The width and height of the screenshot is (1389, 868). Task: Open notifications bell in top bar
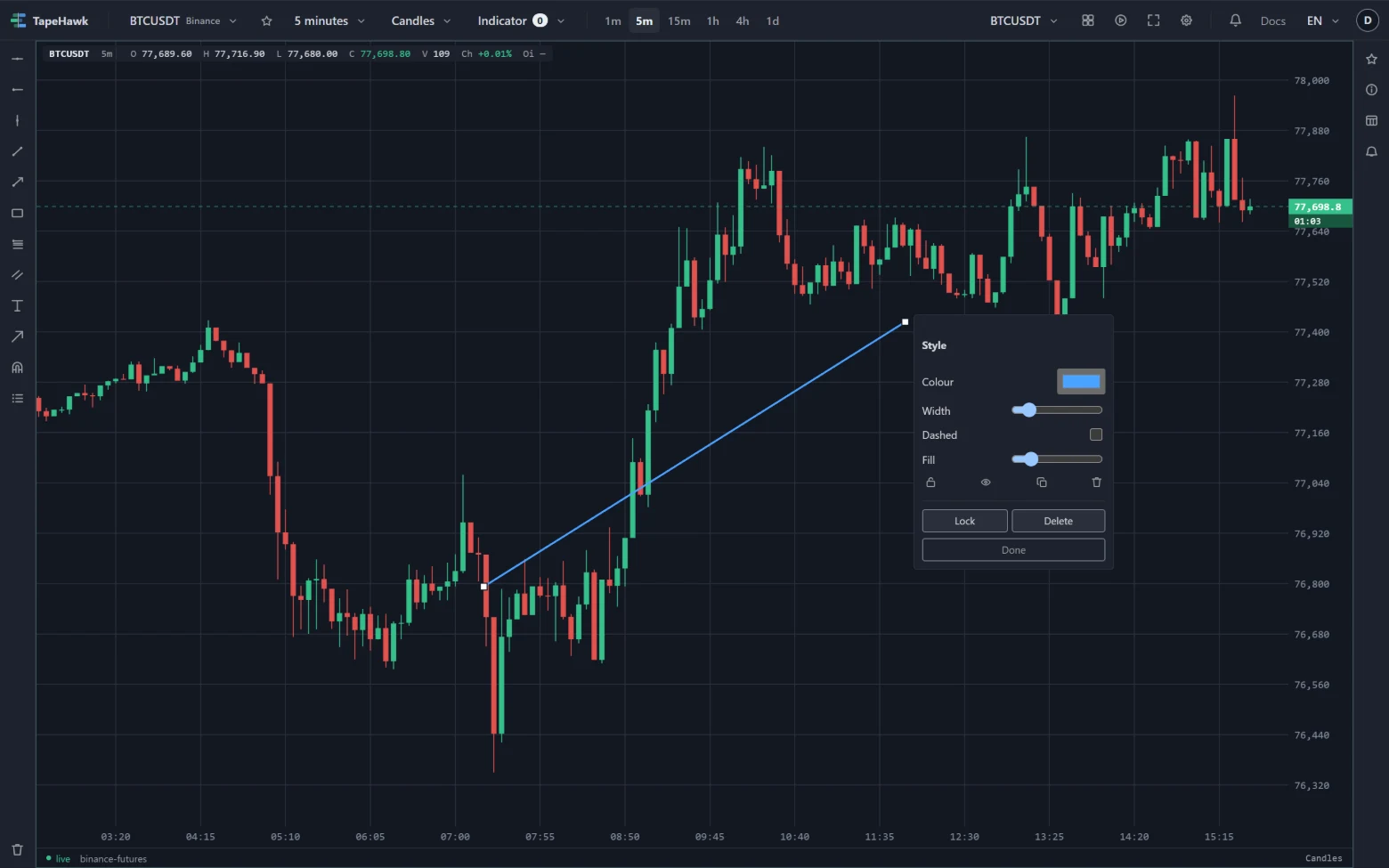[x=1235, y=20]
